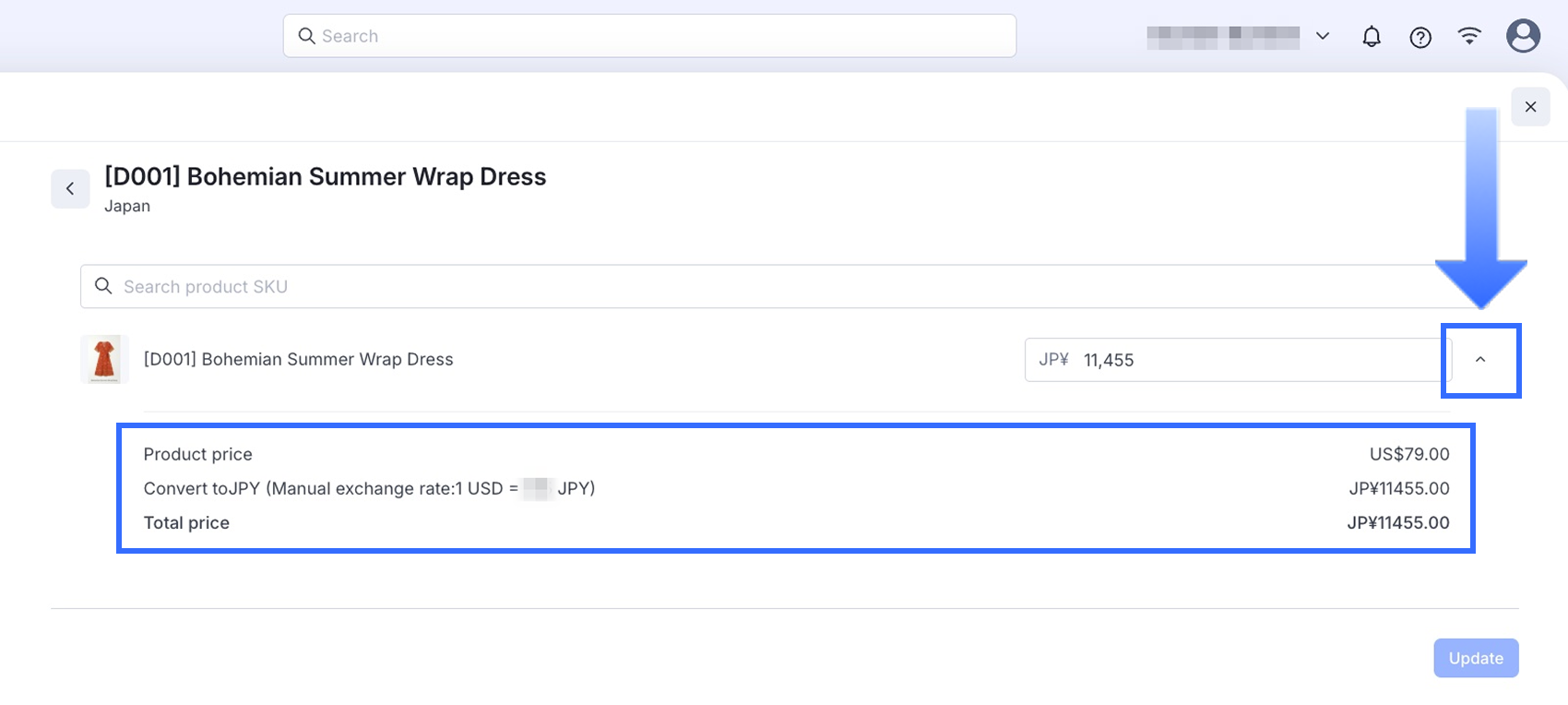Click the JP¥ 11,455 price input
This screenshot has width=1568, height=705.
point(1236,360)
